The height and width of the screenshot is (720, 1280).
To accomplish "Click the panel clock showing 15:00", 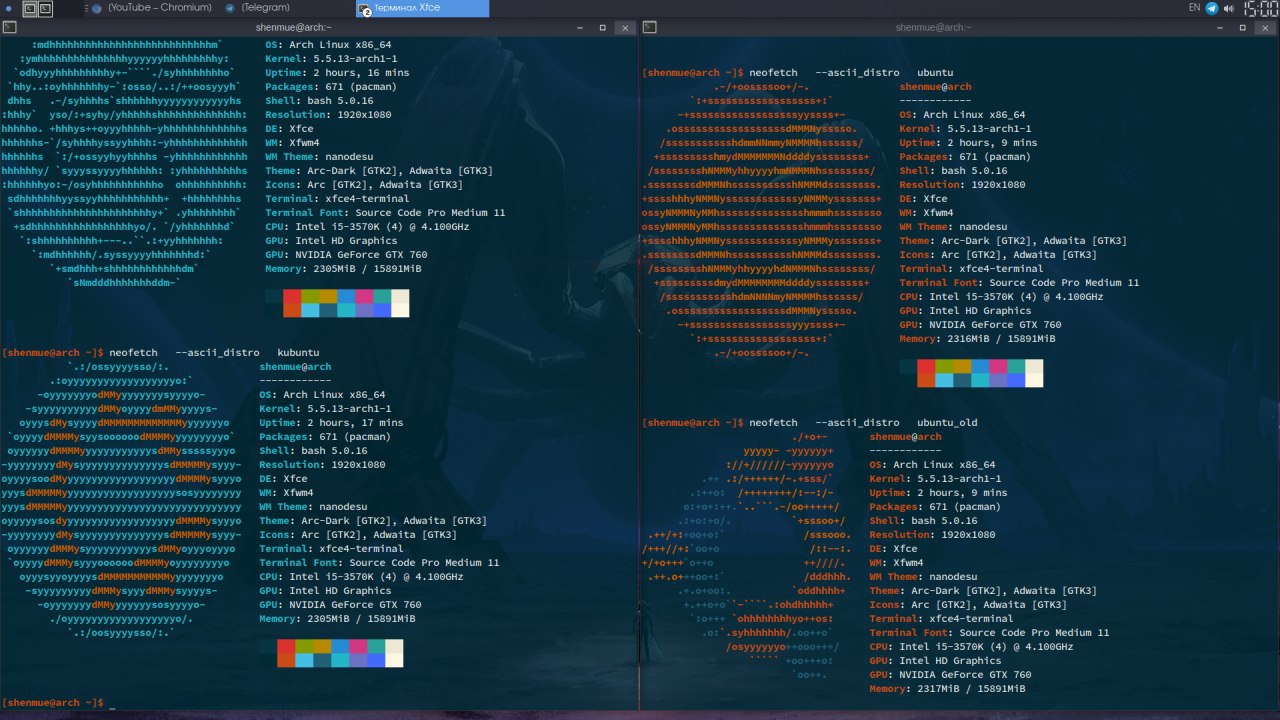I will [1259, 9].
